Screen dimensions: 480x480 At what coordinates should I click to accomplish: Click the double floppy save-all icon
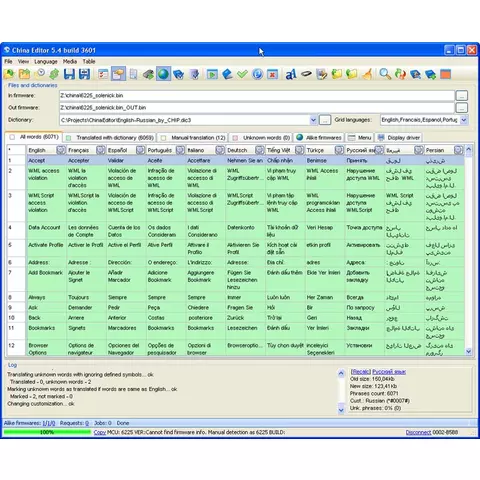84,74
